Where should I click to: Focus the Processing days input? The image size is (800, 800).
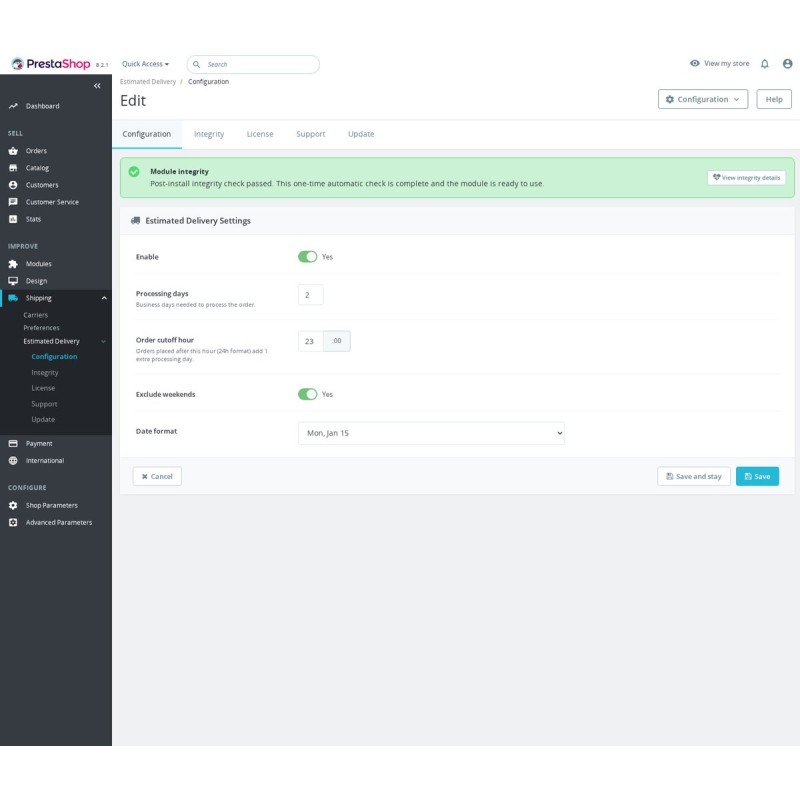click(311, 295)
